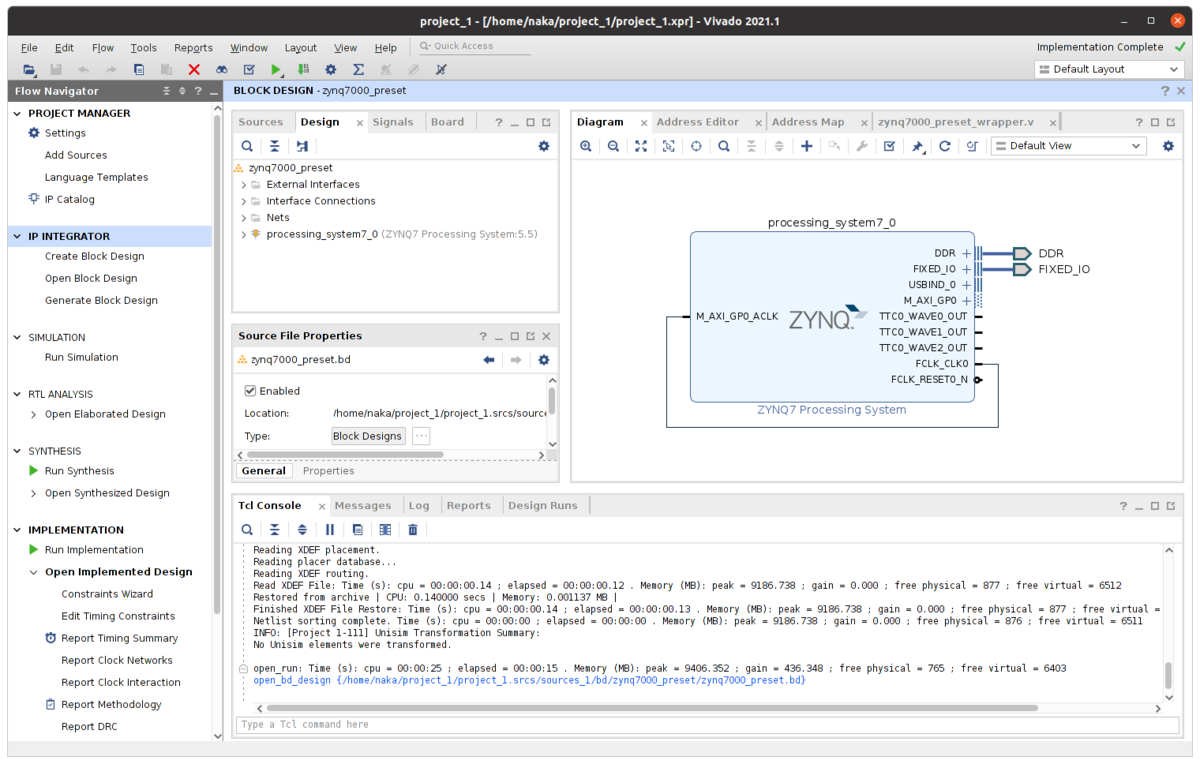Image resolution: width=1200 pixels, height=764 pixels.
Task: Click the diagram search magnifier icon
Action: click(724, 146)
